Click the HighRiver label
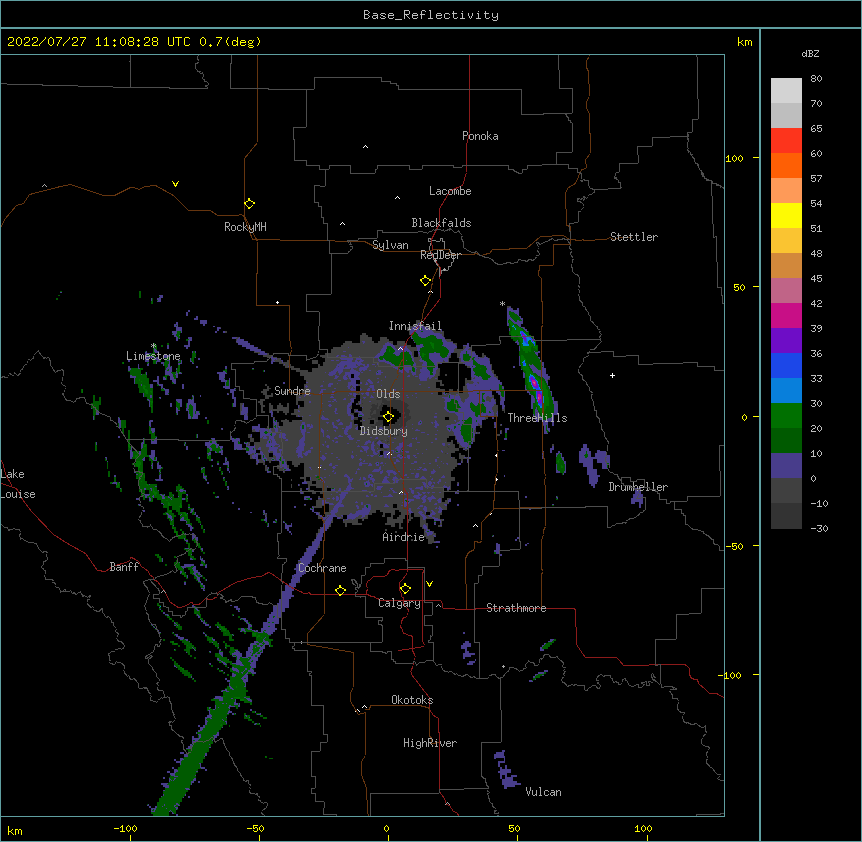The width and height of the screenshot is (862, 842). coord(430,743)
